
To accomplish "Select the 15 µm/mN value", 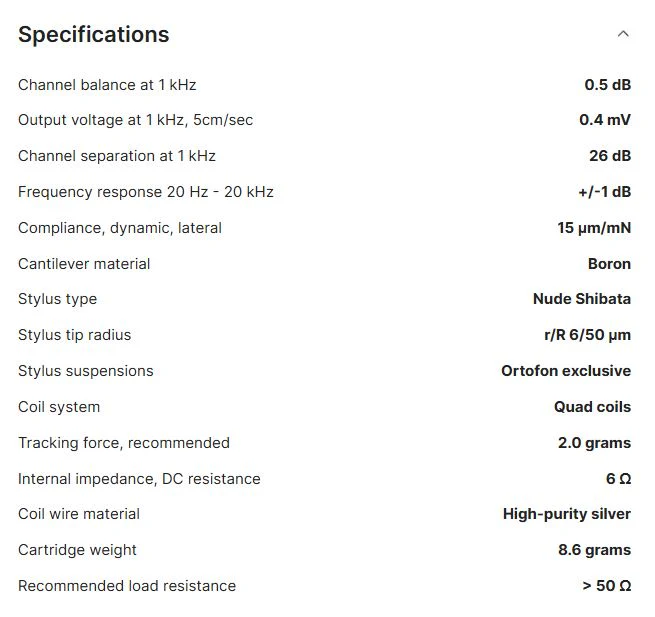I will (x=594, y=228).
